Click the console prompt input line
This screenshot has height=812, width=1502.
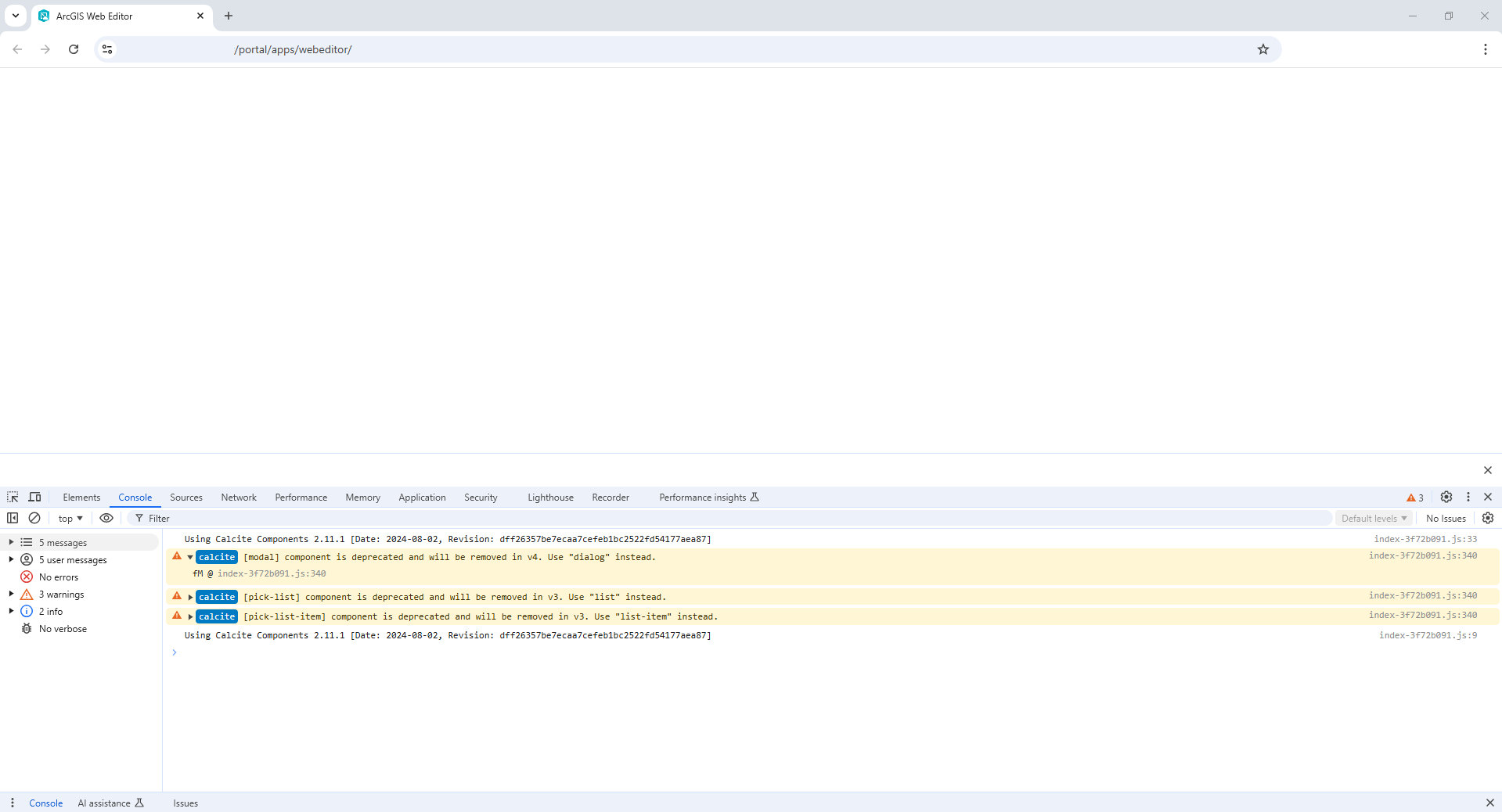(831, 652)
